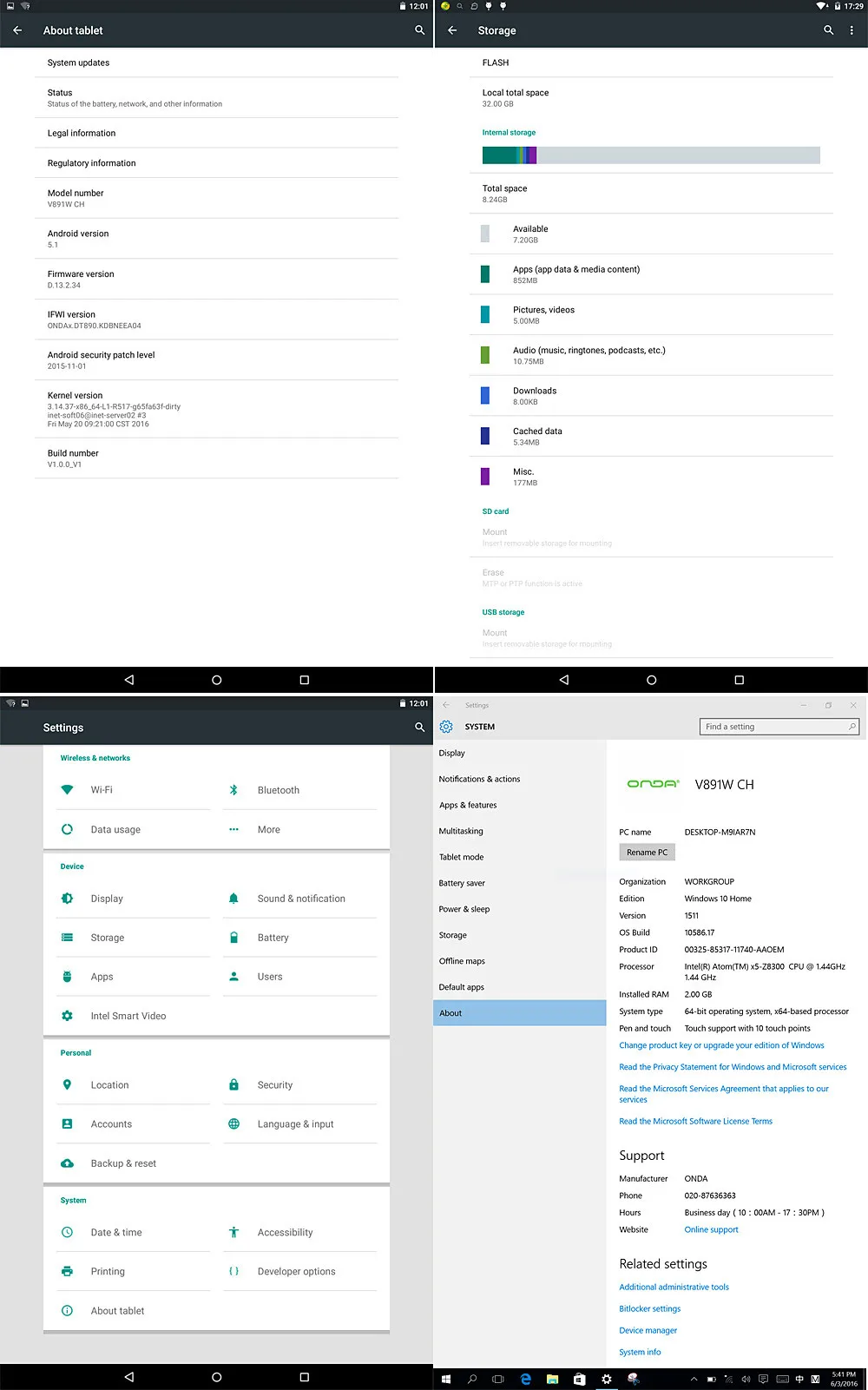868x1390 pixels.
Task: Open Microsoft Edge from the Windows taskbar
Action: click(x=525, y=1379)
